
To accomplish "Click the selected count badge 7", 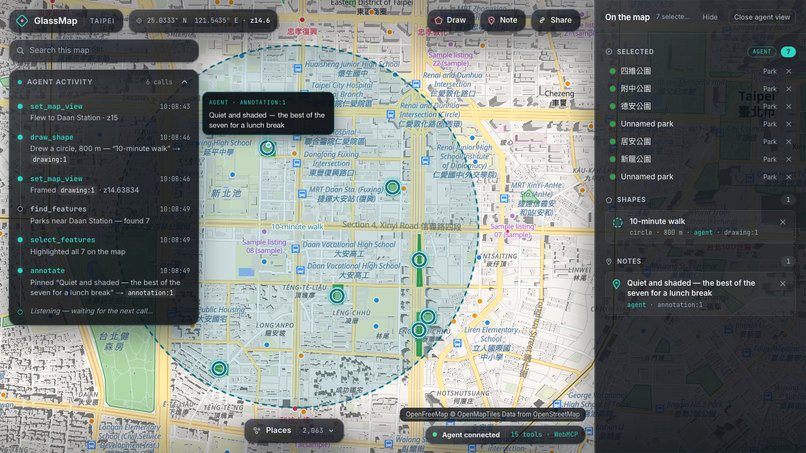I will pyautogui.click(x=787, y=51).
